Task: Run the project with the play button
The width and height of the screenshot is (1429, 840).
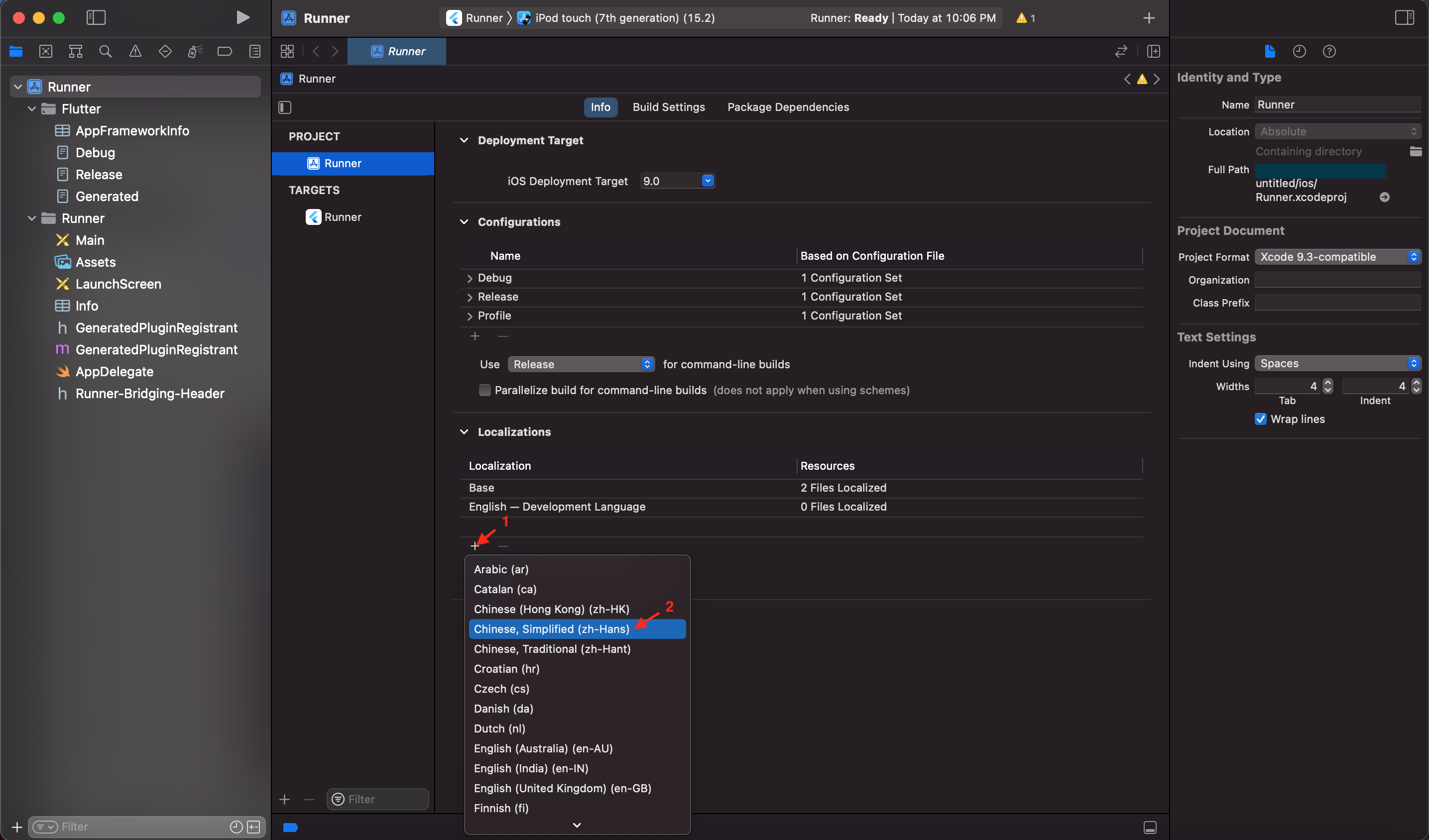Action: point(242,17)
